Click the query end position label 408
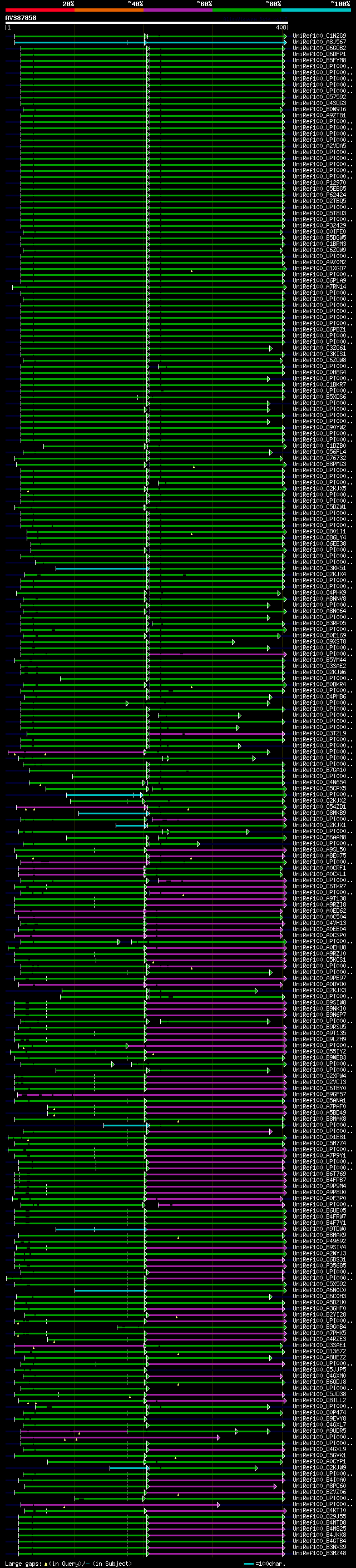The height and width of the screenshot is (1568, 356). [280, 27]
